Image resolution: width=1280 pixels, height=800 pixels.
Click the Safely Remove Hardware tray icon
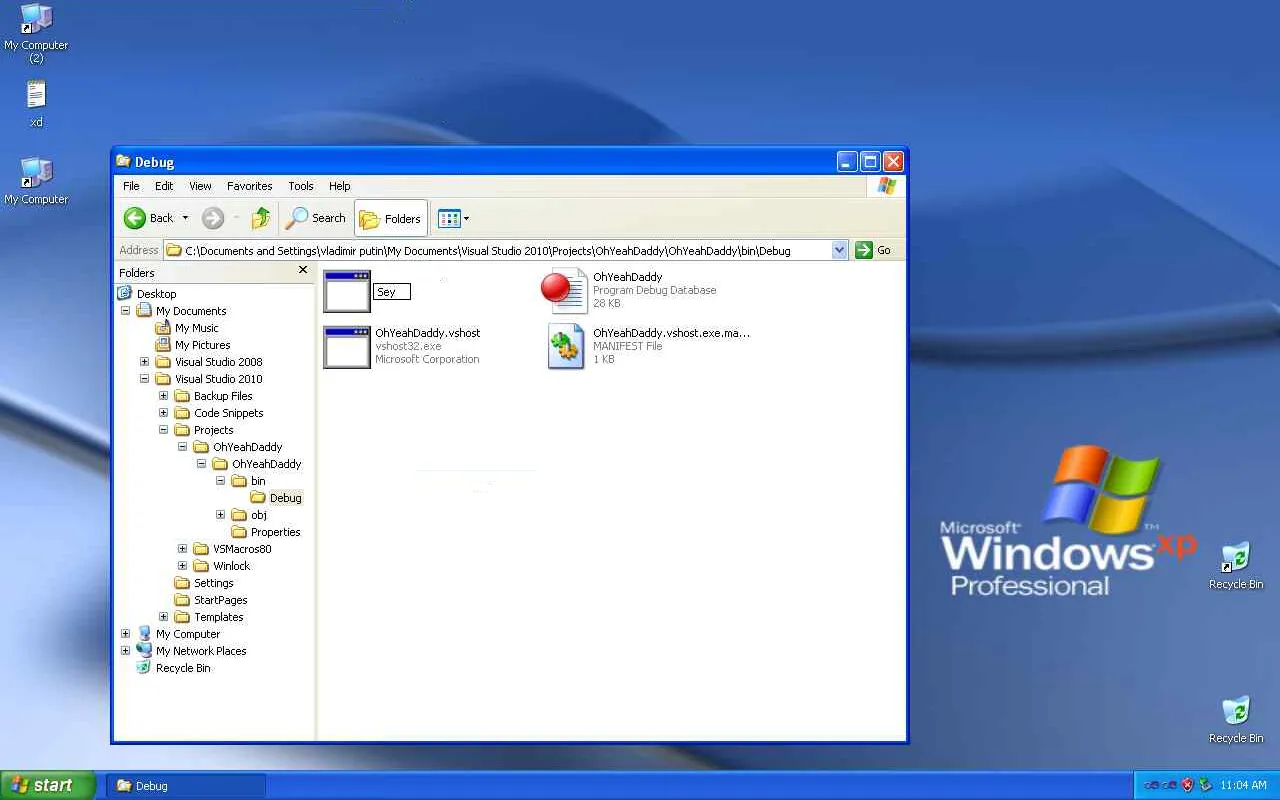[1205, 785]
